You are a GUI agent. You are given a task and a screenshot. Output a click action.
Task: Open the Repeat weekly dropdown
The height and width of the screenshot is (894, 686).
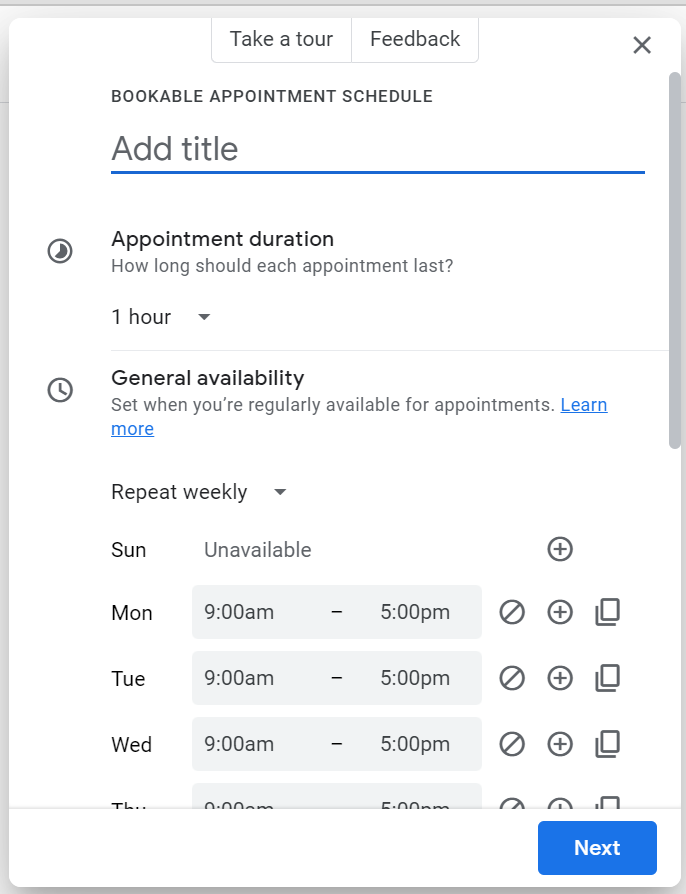(200, 491)
